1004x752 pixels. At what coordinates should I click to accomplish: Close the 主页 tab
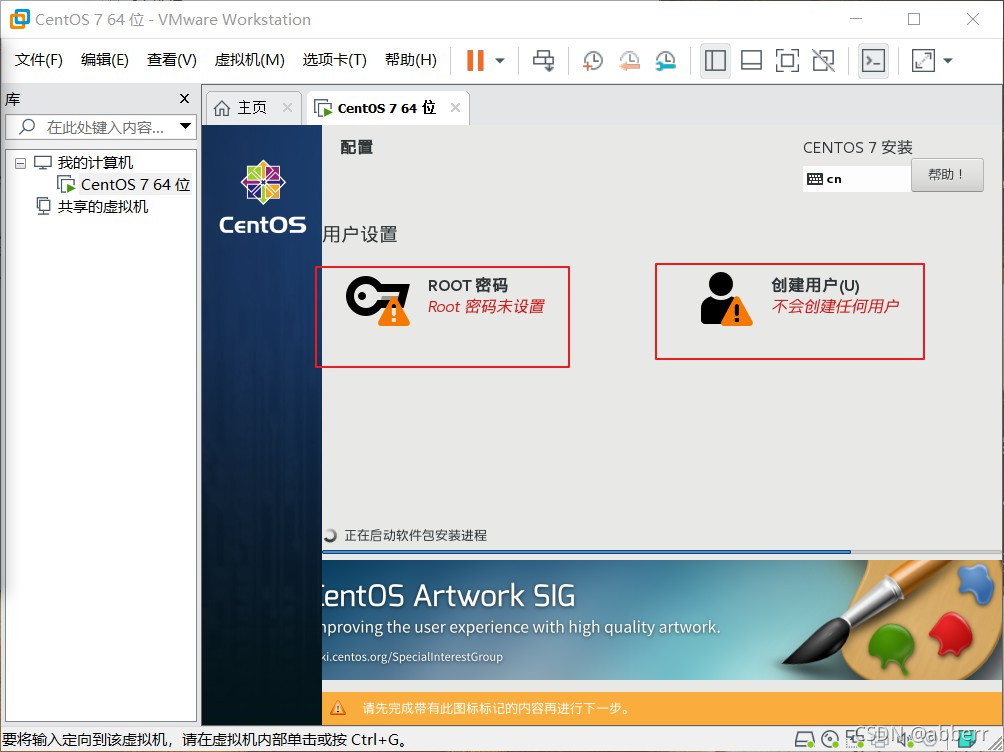coord(287,108)
